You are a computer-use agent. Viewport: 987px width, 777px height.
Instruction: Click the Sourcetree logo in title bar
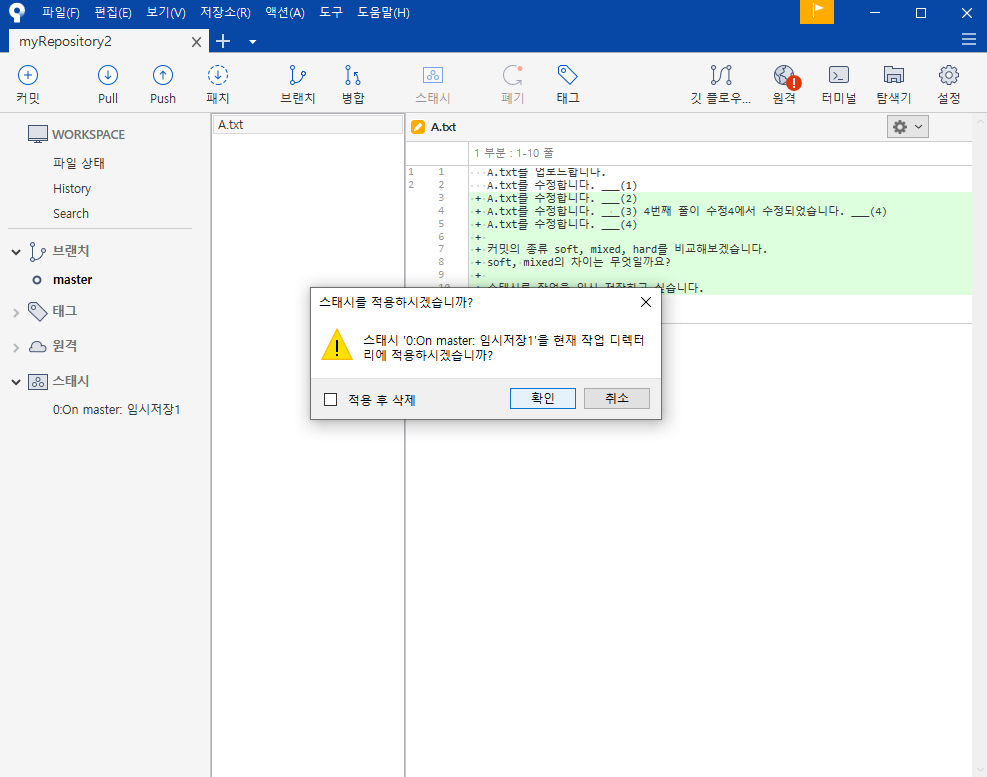coord(17,12)
